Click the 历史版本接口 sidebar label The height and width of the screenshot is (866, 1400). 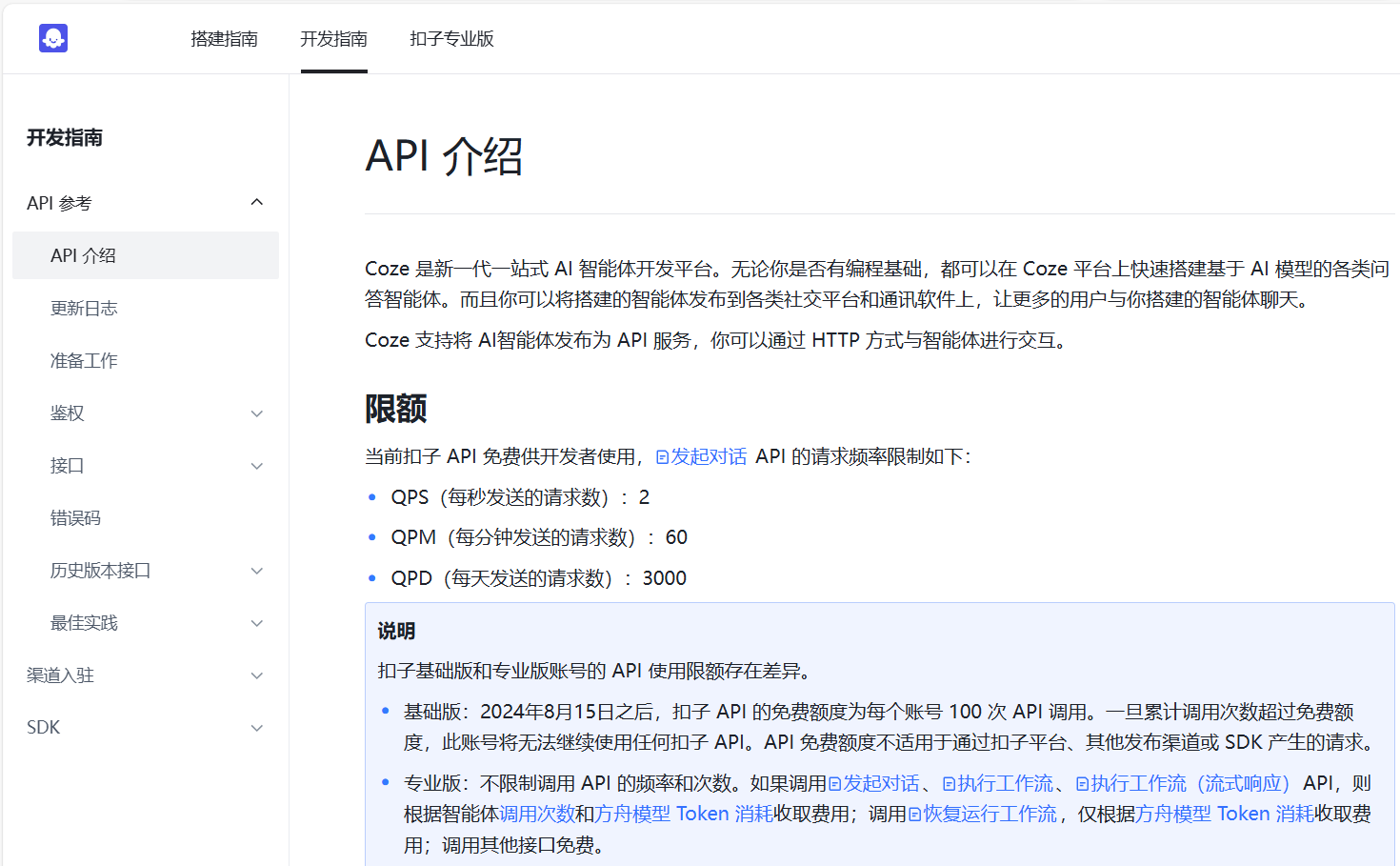point(101,570)
